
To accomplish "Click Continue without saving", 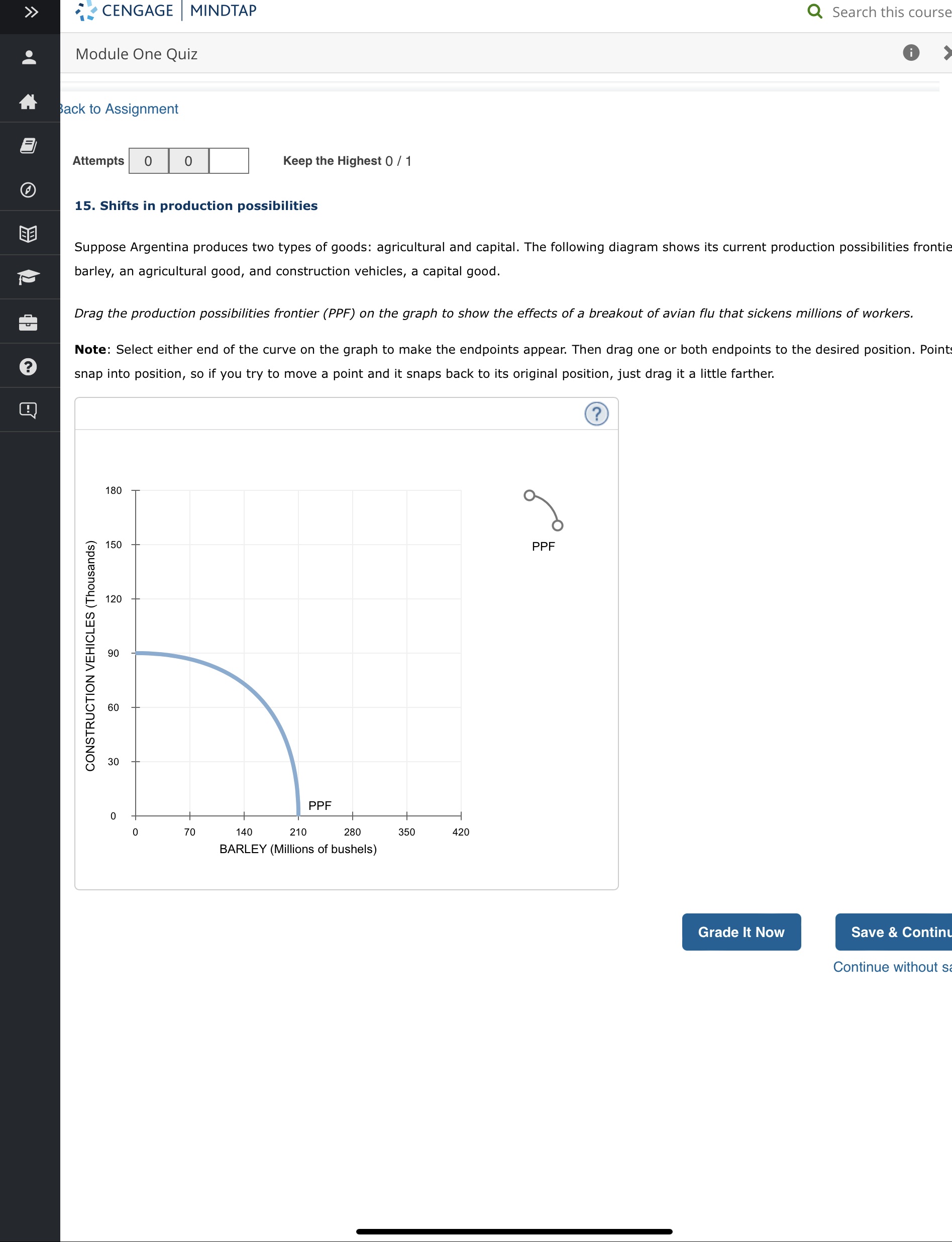I will coord(890,967).
